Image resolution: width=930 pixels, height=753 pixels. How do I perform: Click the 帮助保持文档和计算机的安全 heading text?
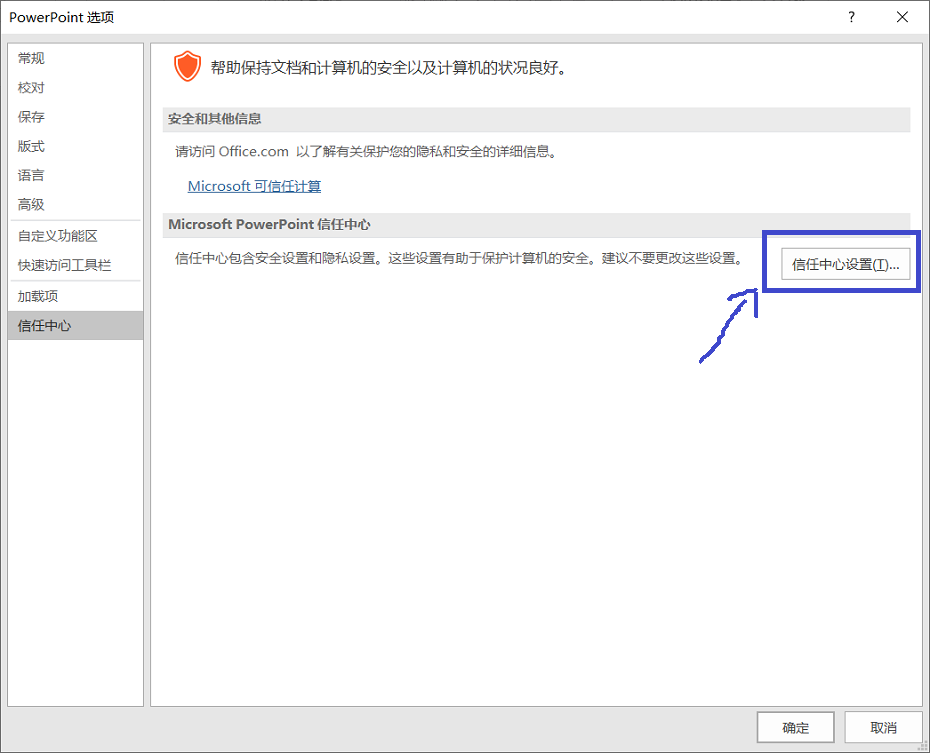pyautogui.click(x=390, y=68)
